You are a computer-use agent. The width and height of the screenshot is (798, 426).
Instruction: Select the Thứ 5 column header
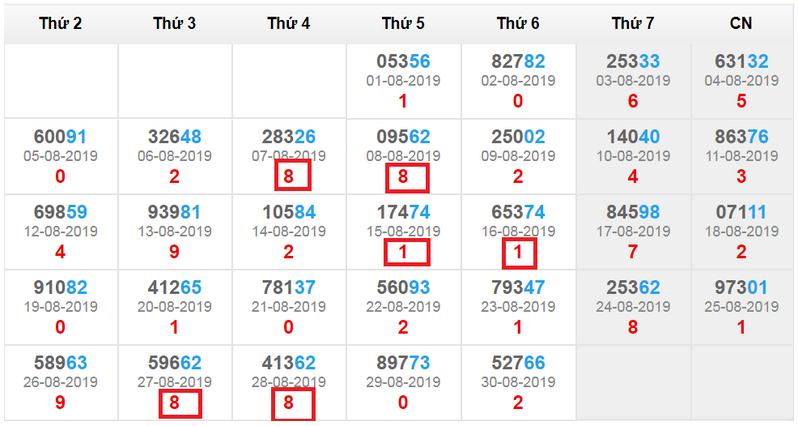tap(404, 23)
